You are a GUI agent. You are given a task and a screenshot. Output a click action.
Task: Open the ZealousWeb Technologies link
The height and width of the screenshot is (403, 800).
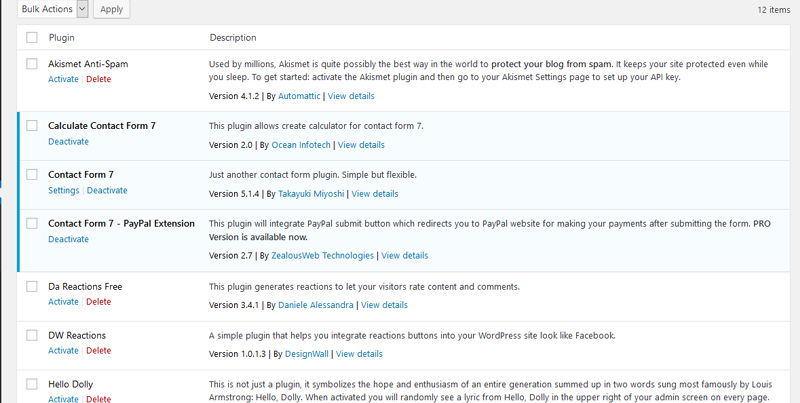pos(322,256)
